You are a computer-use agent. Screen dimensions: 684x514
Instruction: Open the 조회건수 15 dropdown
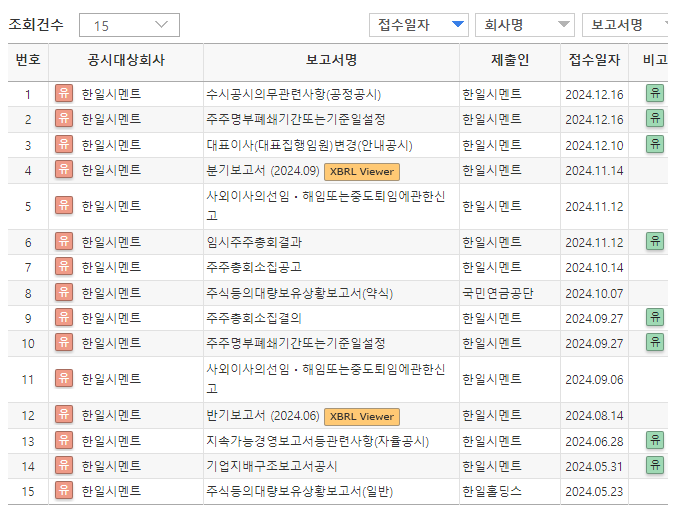point(129,25)
